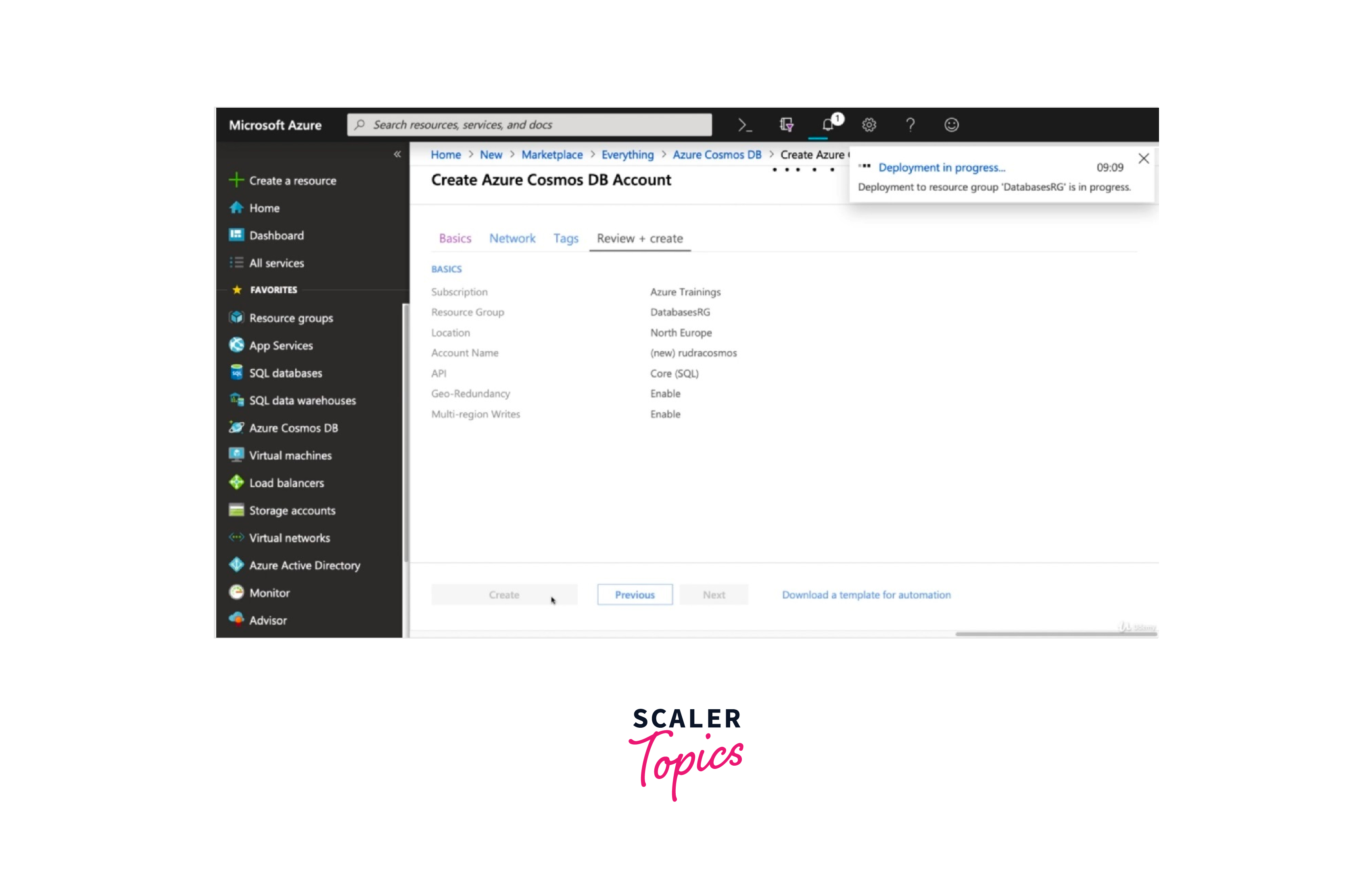Open the Directory and subscription filter icon
The image size is (1372, 875).
[x=786, y=125]
